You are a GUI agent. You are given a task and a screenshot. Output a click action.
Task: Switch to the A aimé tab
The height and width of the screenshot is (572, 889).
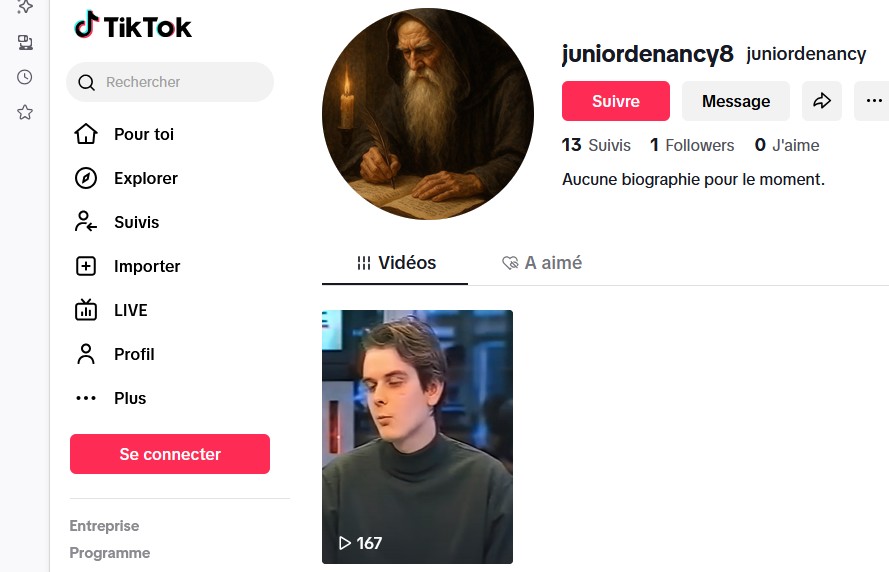541,263
